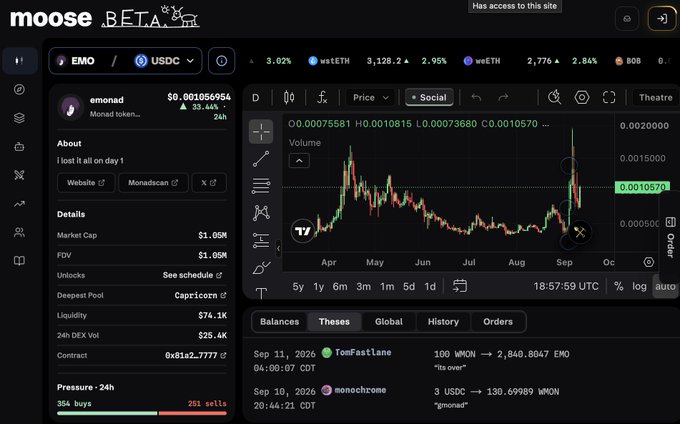
Task: Open the 0x81a2…7777 contract address link
Action: [x=196, y=356]
